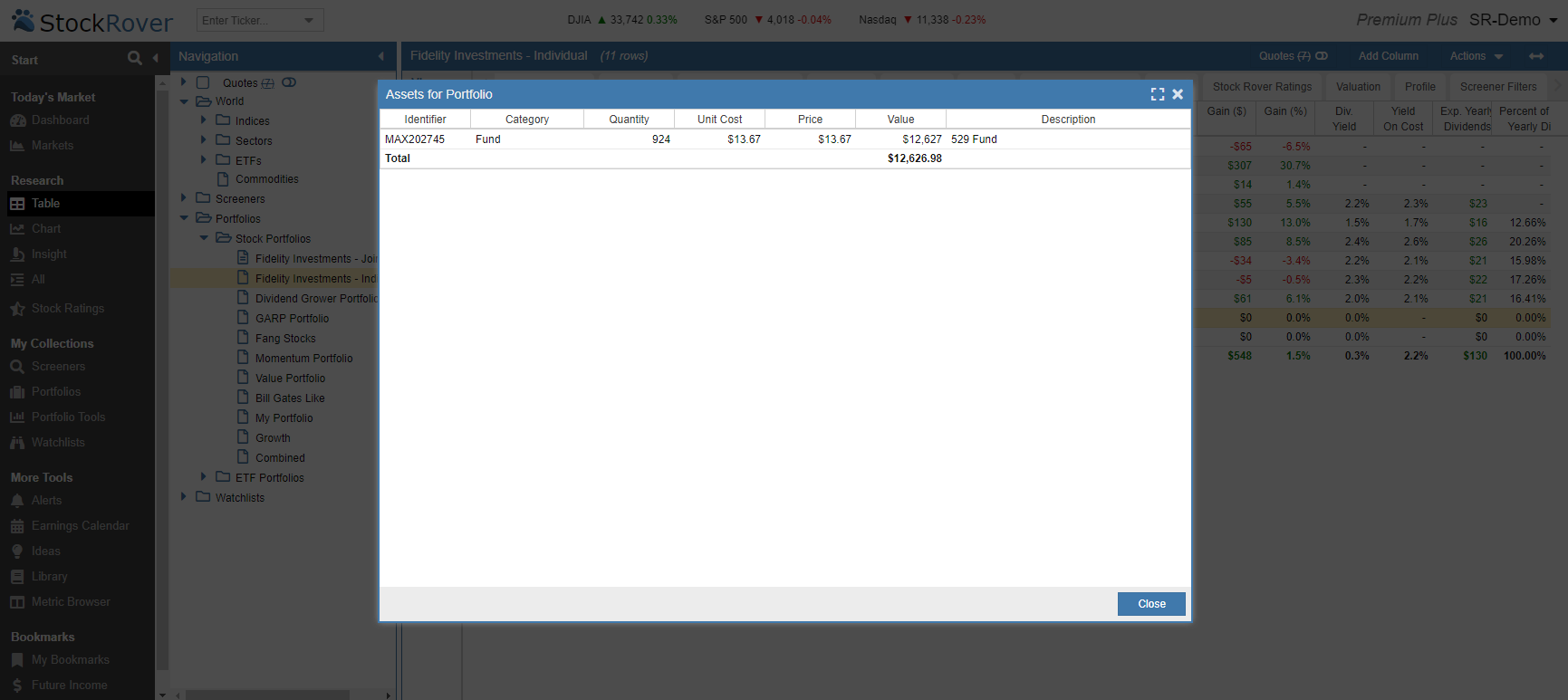Screen dimensions: 1568x700
Task: Expand the Indices folder
Action: click(204, 120)
